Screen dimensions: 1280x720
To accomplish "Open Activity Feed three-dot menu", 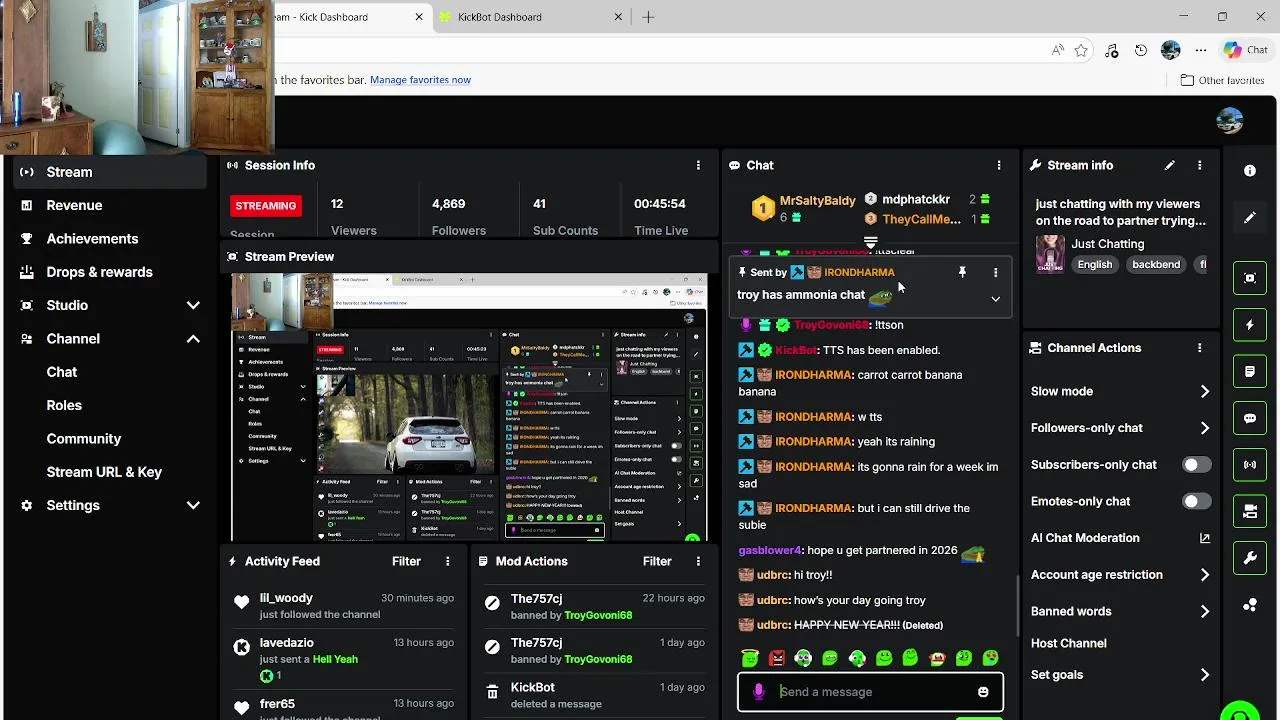I will (x=447, y=561).
